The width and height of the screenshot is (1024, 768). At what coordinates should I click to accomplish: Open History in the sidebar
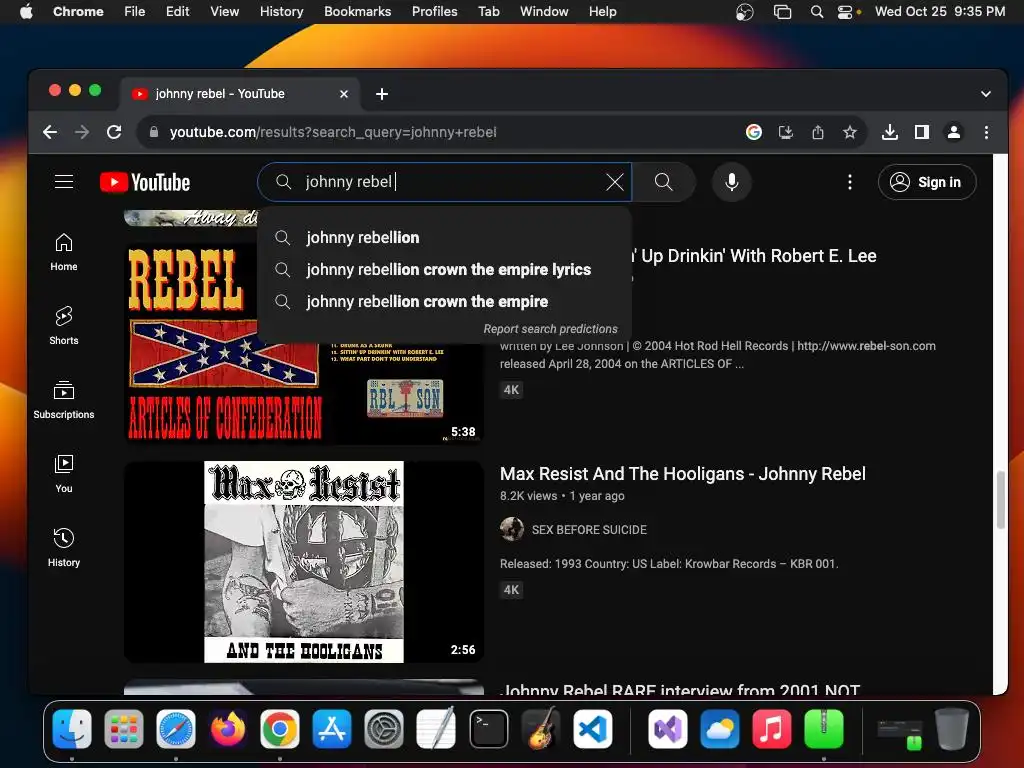tap(64, 547)
